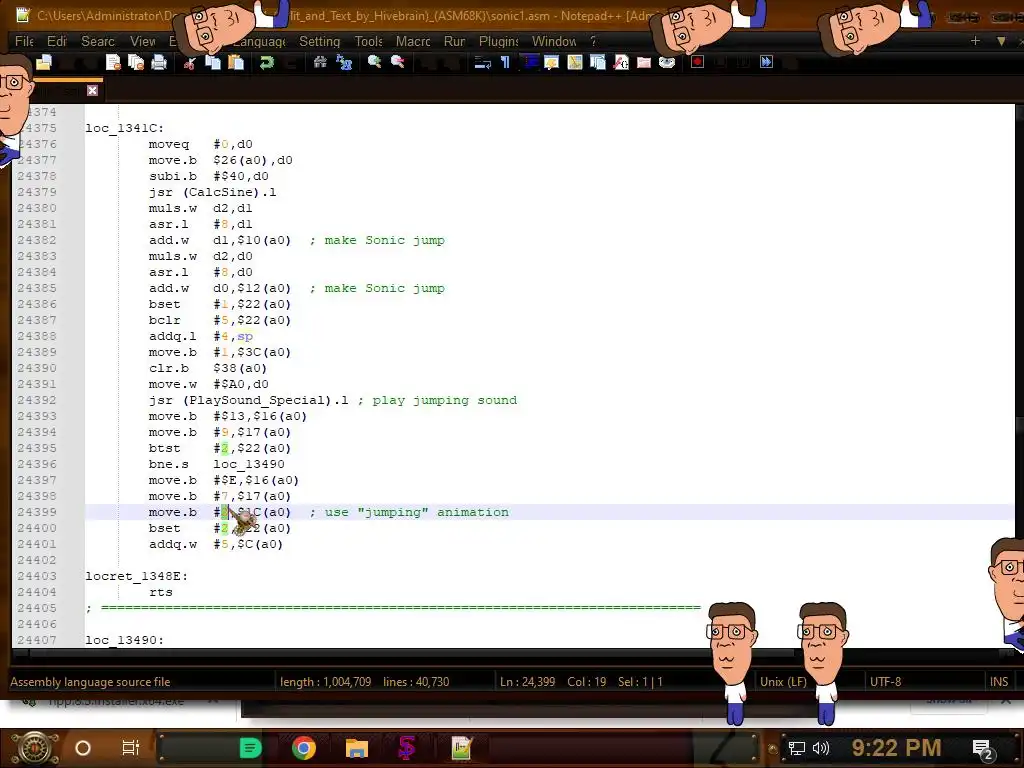Click the 'rts' instruction line

(x=161, y=592)
